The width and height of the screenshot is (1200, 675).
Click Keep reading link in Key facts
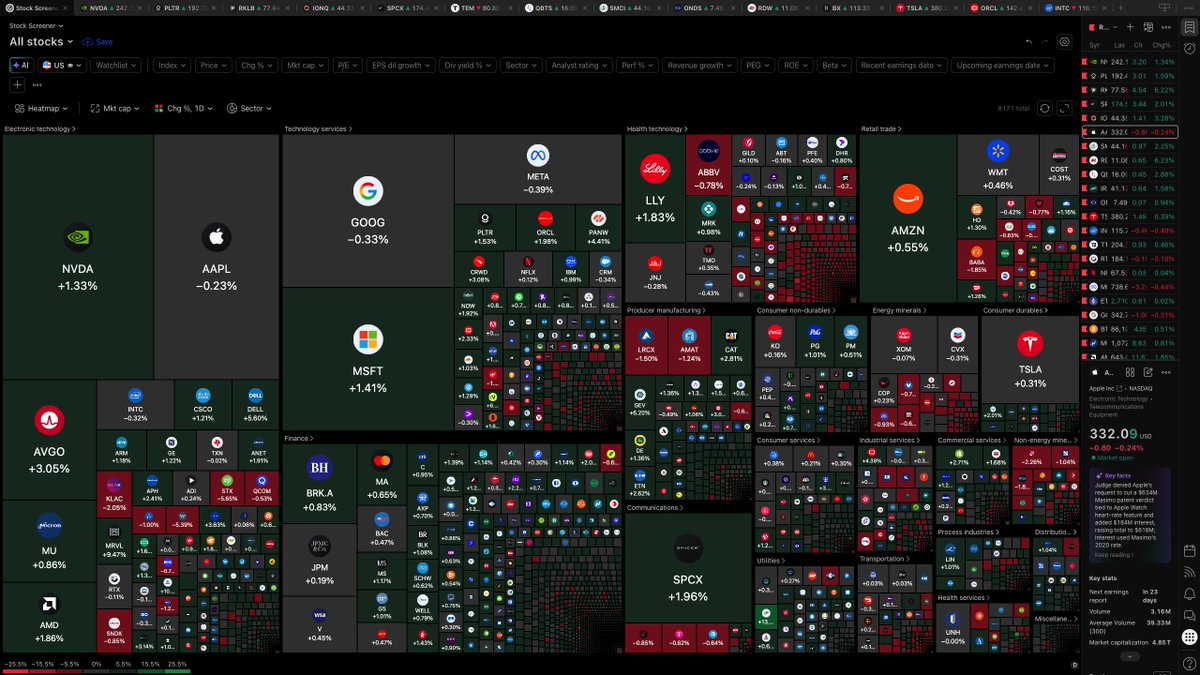[x=1115, y=553]
